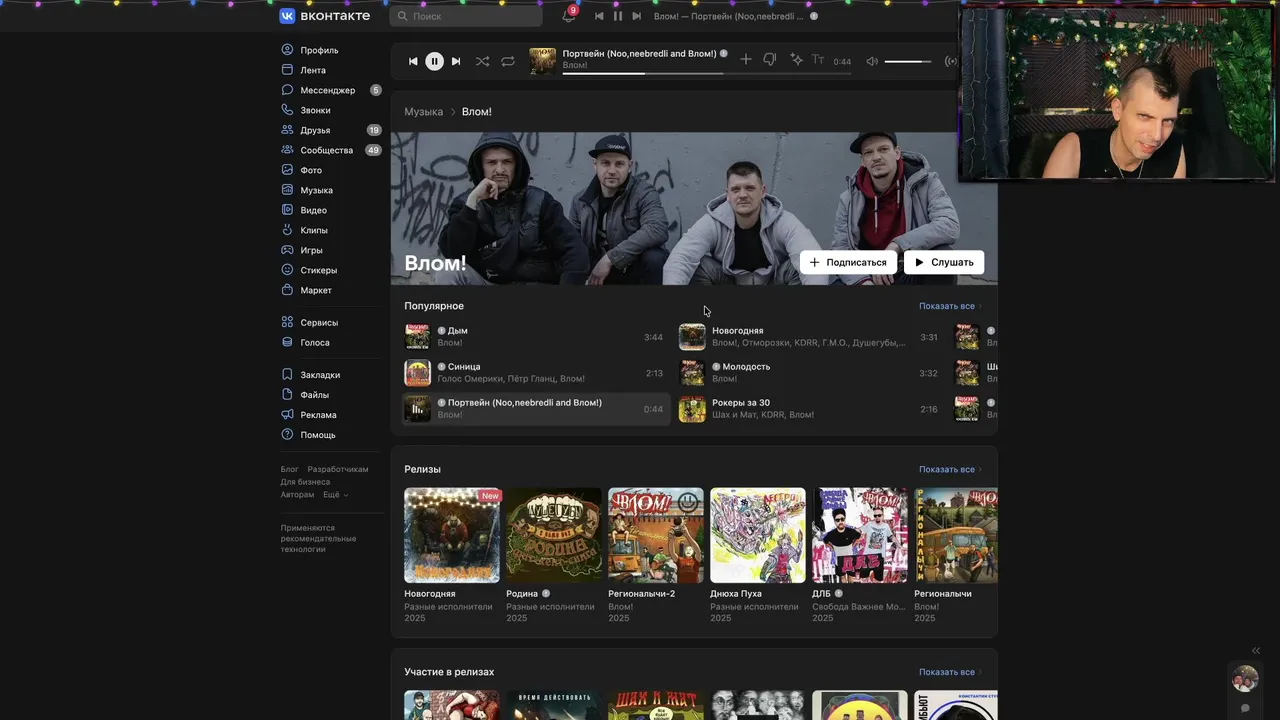Image resolution: width=1280 pixels, height=720 pixels.
Task: Open the Для бизнеса footer link
Action: [x=305, y=482]
